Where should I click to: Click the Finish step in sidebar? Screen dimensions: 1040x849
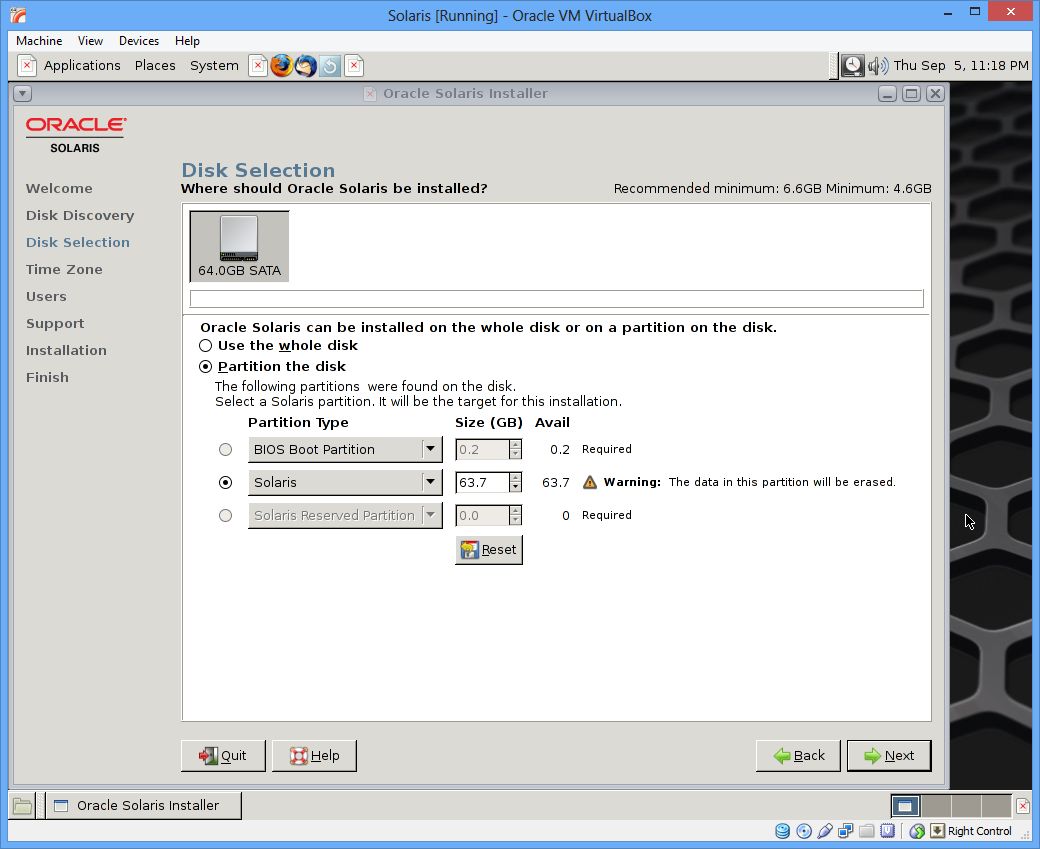pyautogui.click(x=47, y=377)
